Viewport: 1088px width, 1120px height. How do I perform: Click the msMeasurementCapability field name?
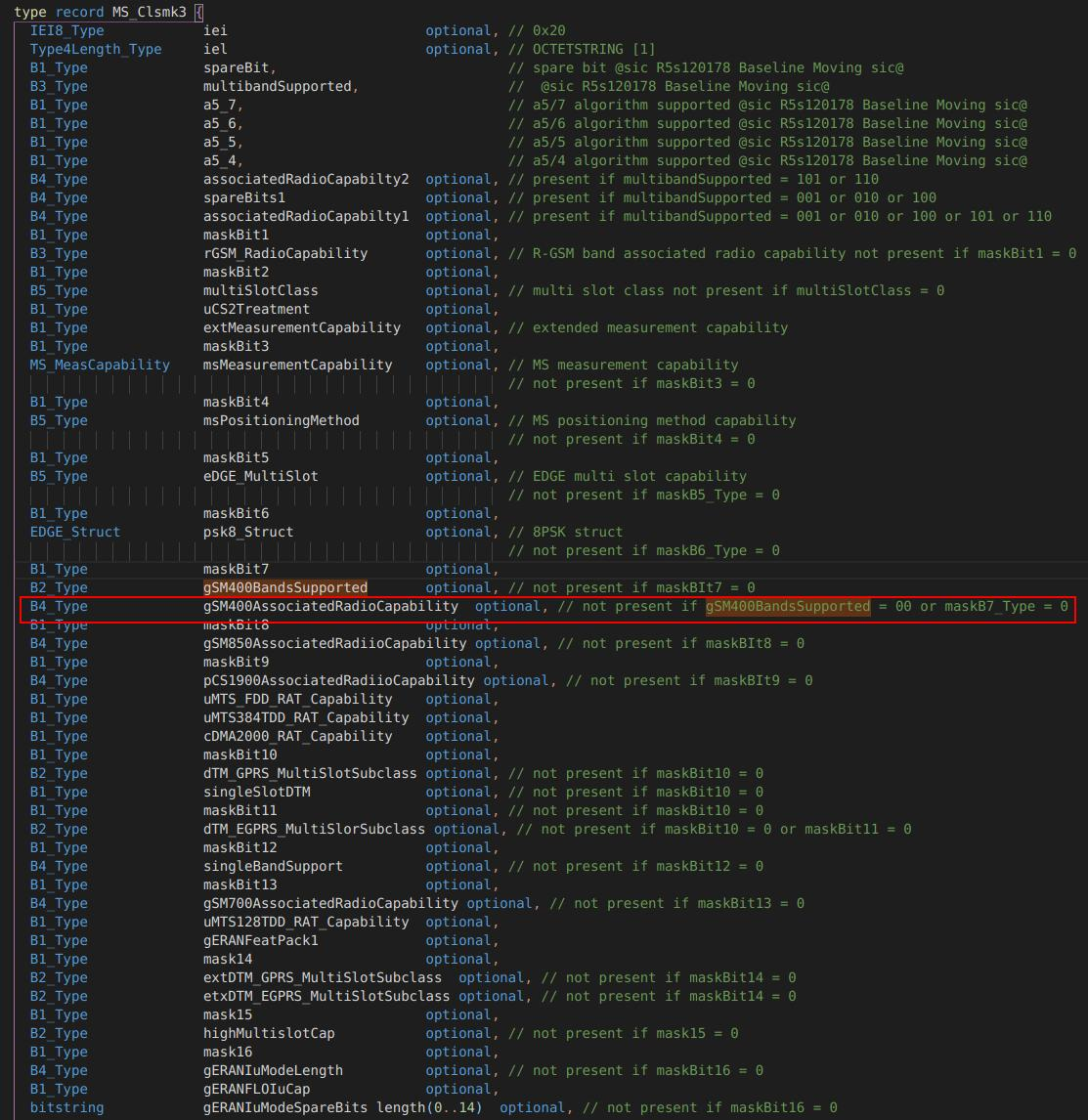click(297, 365)
